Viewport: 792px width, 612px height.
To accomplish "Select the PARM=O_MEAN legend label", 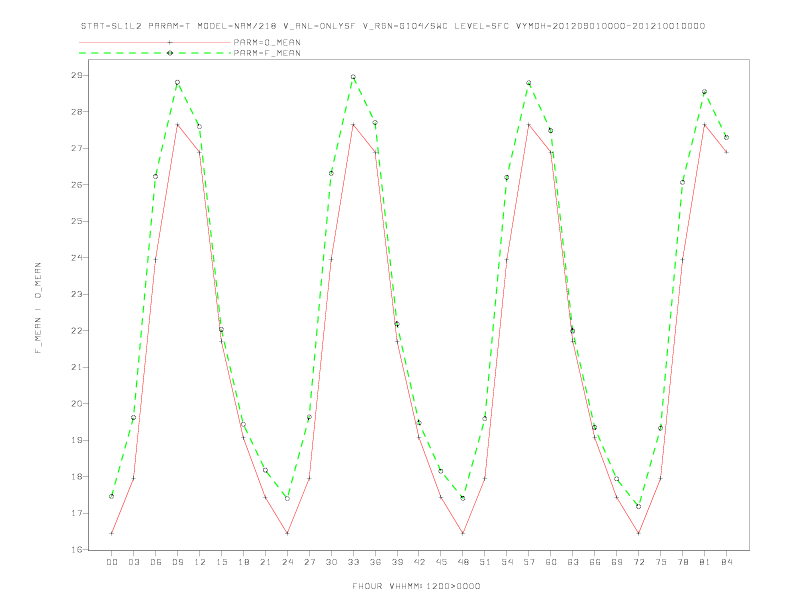I will click(267, 42).
